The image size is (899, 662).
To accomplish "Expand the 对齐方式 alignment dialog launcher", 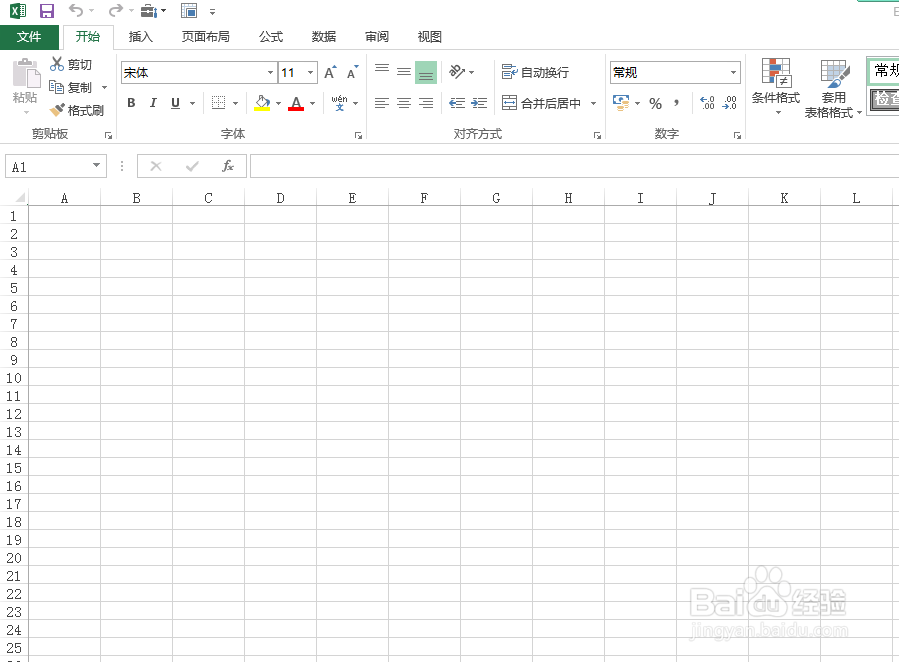I will click(x=597, y=136).
